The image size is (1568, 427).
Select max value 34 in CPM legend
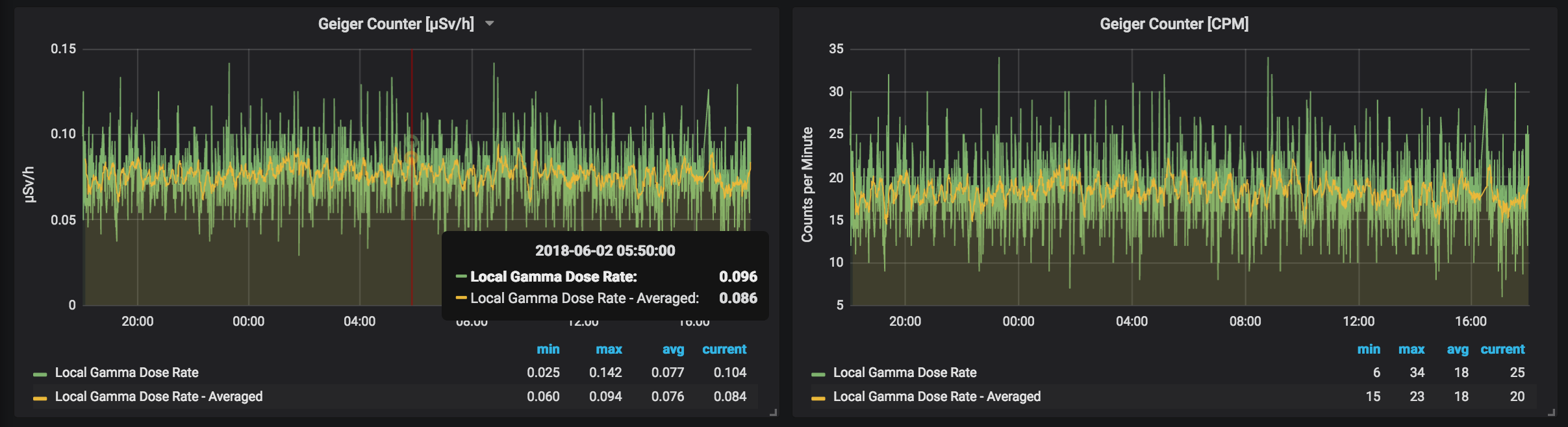(x=1417, y=372)
